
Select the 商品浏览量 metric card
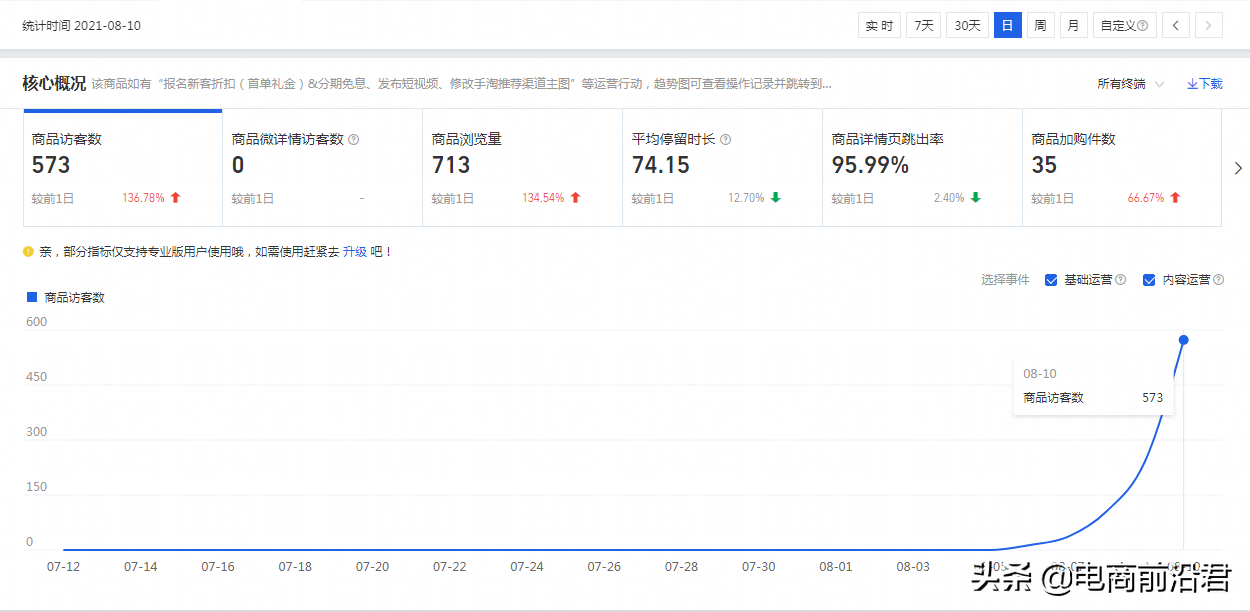click(522, 168)
